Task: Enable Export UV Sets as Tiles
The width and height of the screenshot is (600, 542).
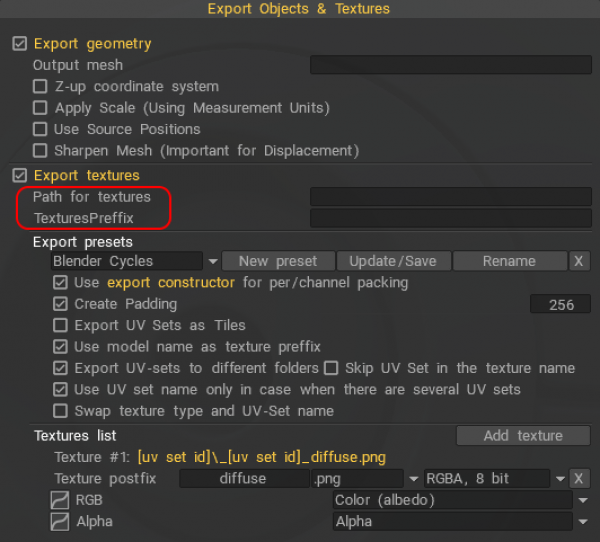Action: [60, 325]
